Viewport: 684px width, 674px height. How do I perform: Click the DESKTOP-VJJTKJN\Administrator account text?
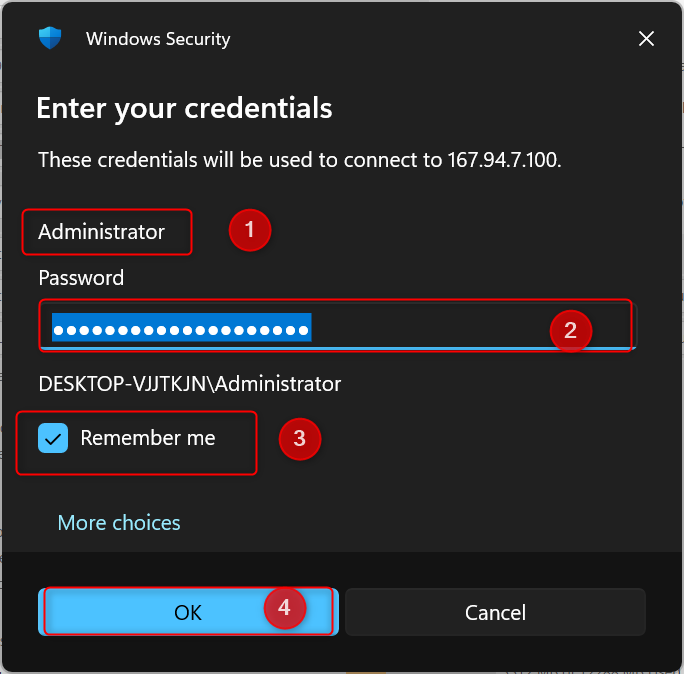point(190,384)
